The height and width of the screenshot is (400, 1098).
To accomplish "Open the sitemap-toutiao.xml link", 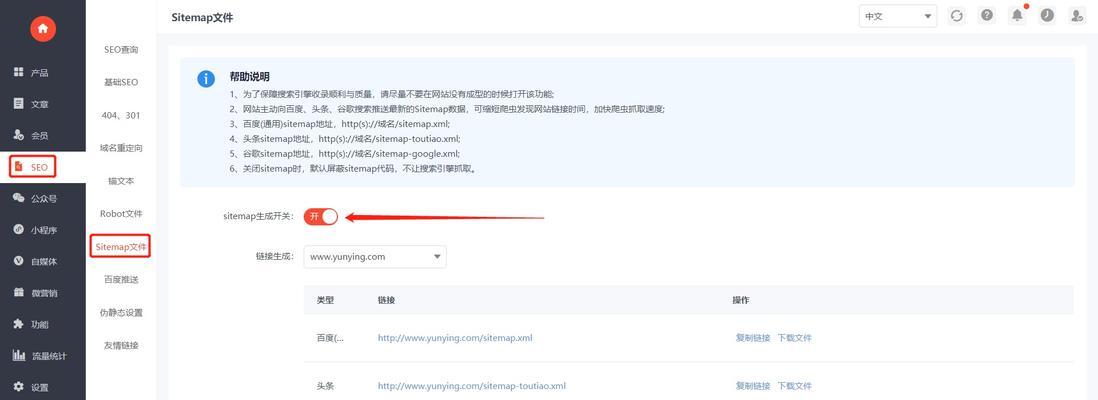I will point(472,386).
